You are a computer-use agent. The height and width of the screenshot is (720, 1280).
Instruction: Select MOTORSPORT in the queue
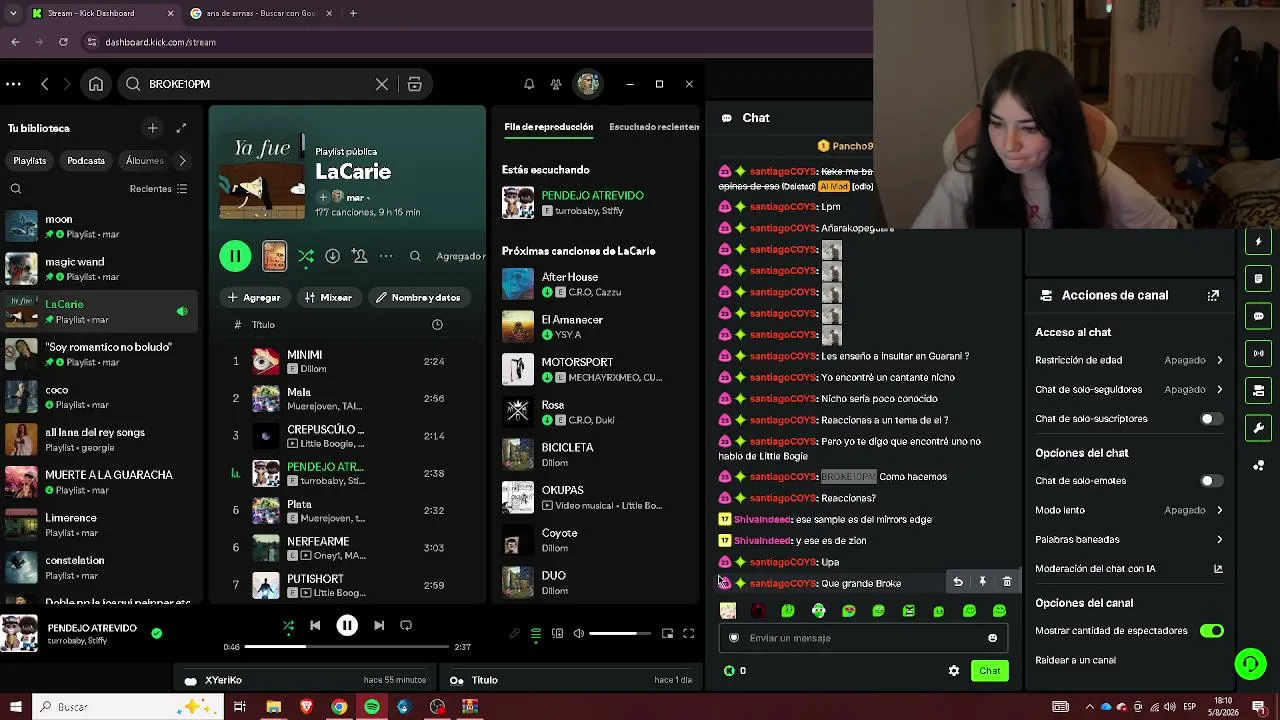click(x=598, y=369)
